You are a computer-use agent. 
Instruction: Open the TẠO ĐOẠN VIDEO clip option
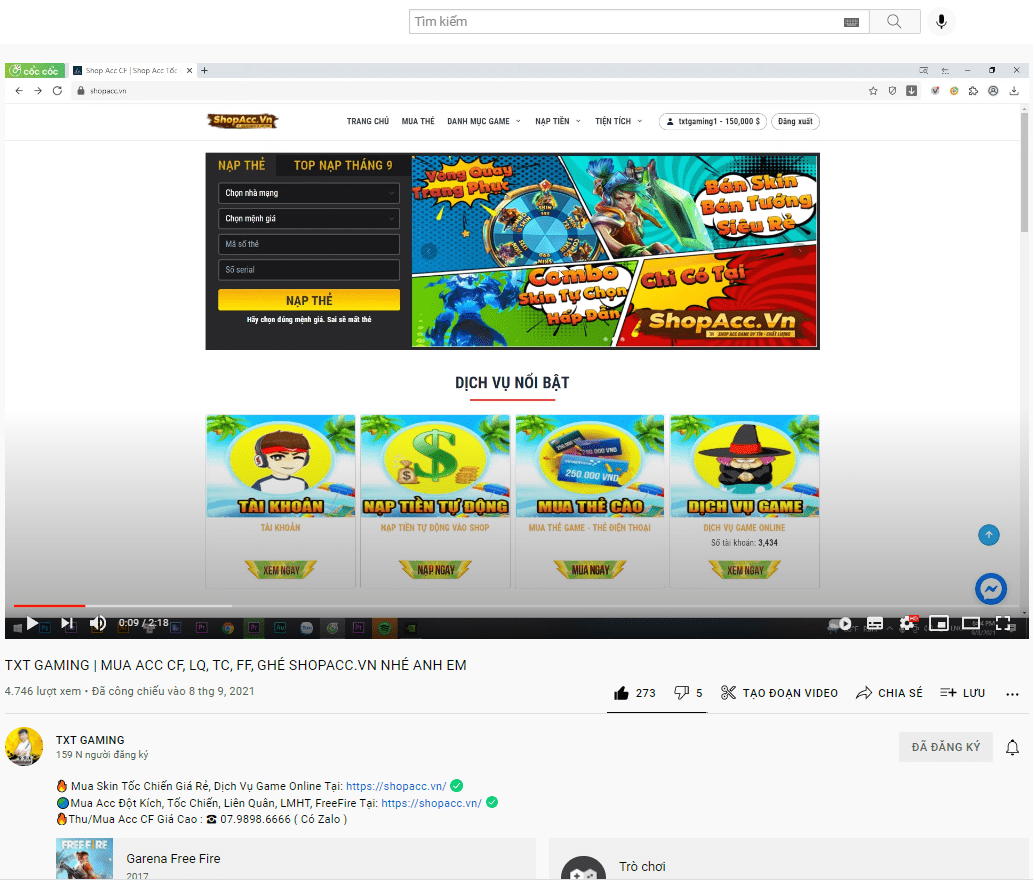pos(779,693)
